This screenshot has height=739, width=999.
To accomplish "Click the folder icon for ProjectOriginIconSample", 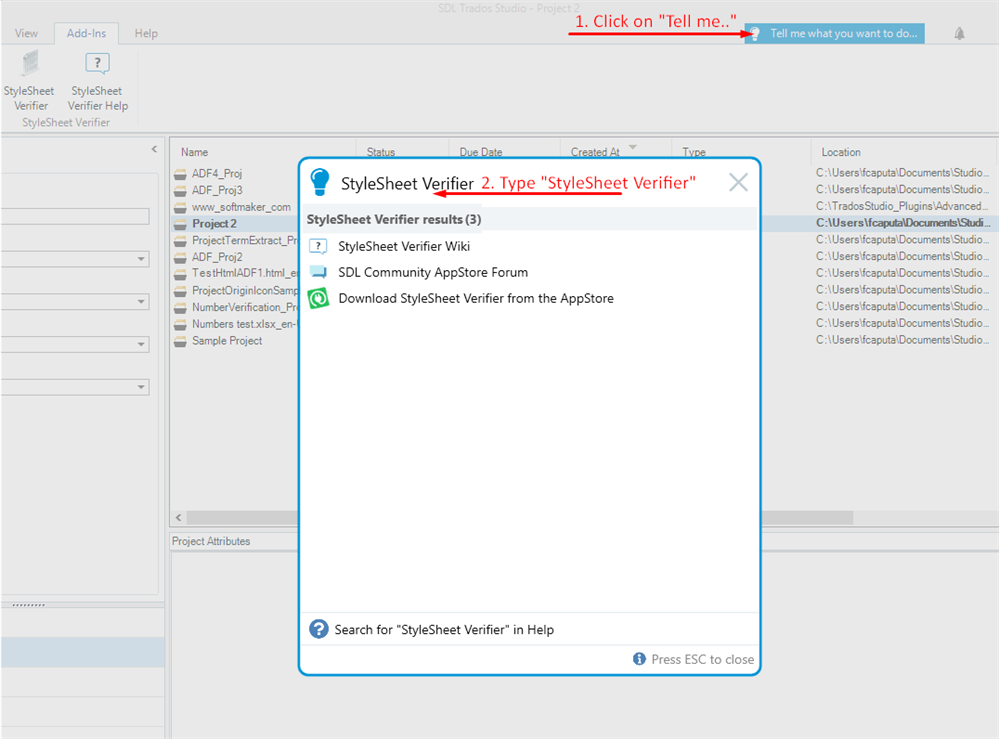I will [x=180, y=291].
